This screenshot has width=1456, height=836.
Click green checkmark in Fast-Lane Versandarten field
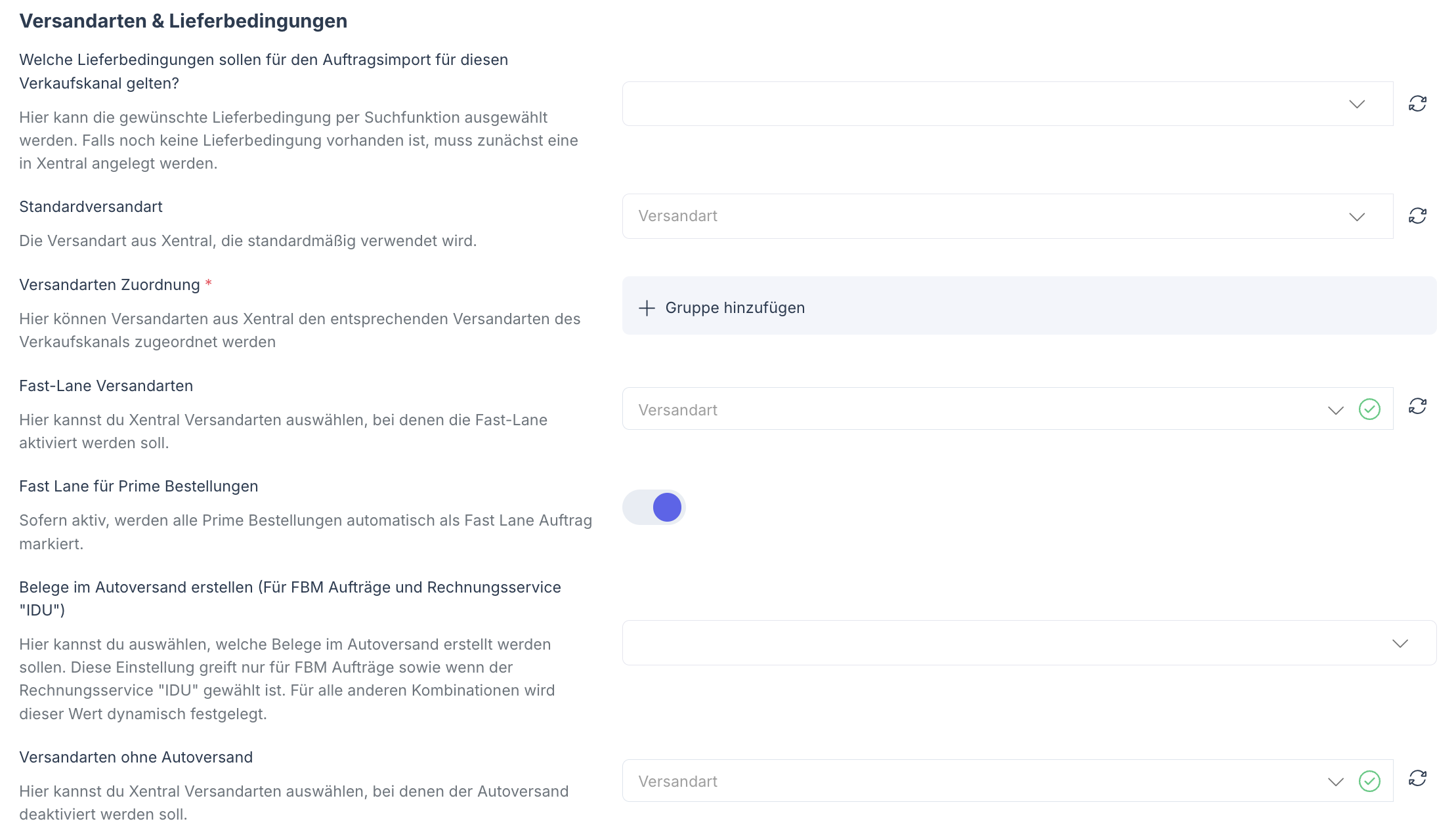click(x=1369, y=409)
